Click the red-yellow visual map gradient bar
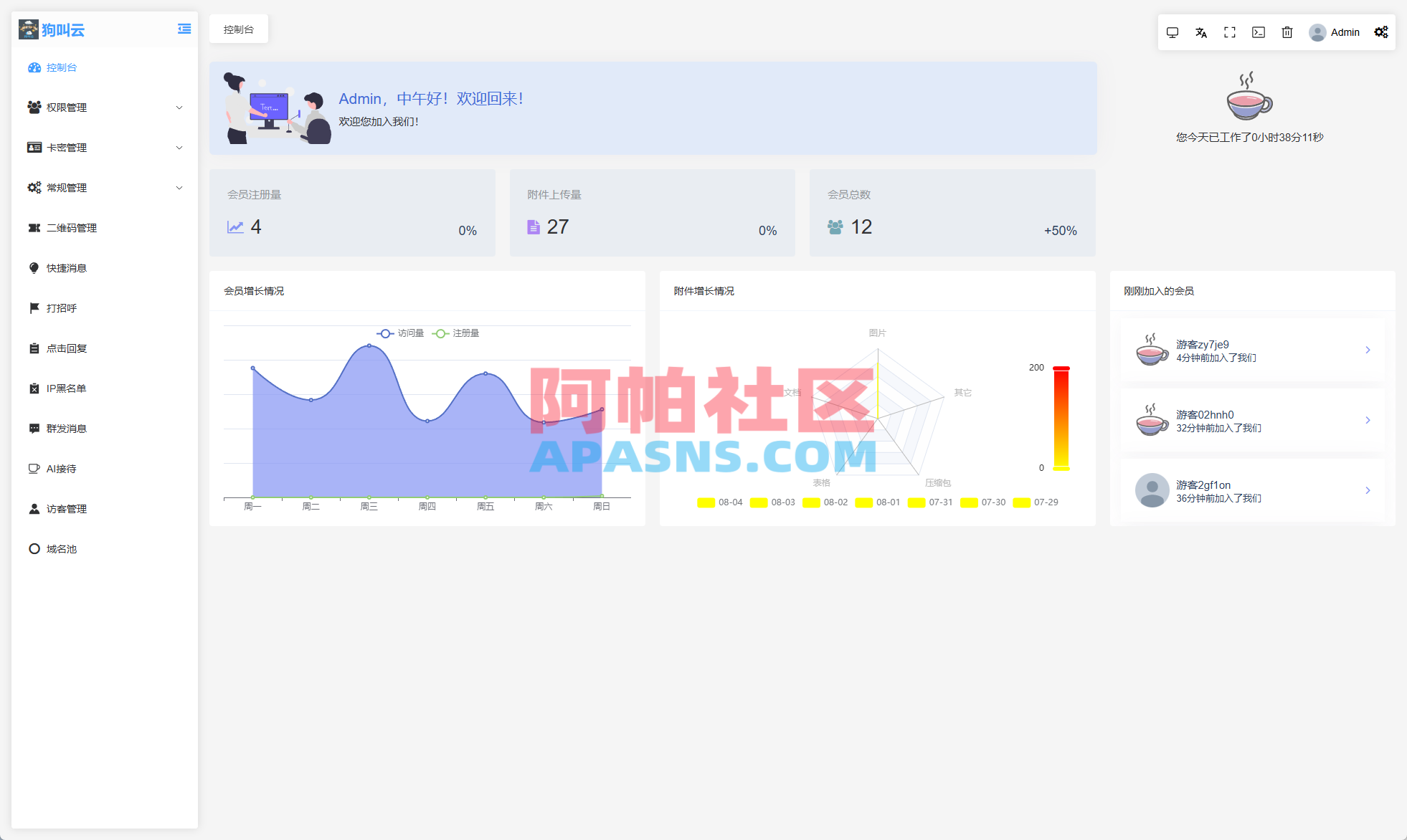 point(1061,419)
